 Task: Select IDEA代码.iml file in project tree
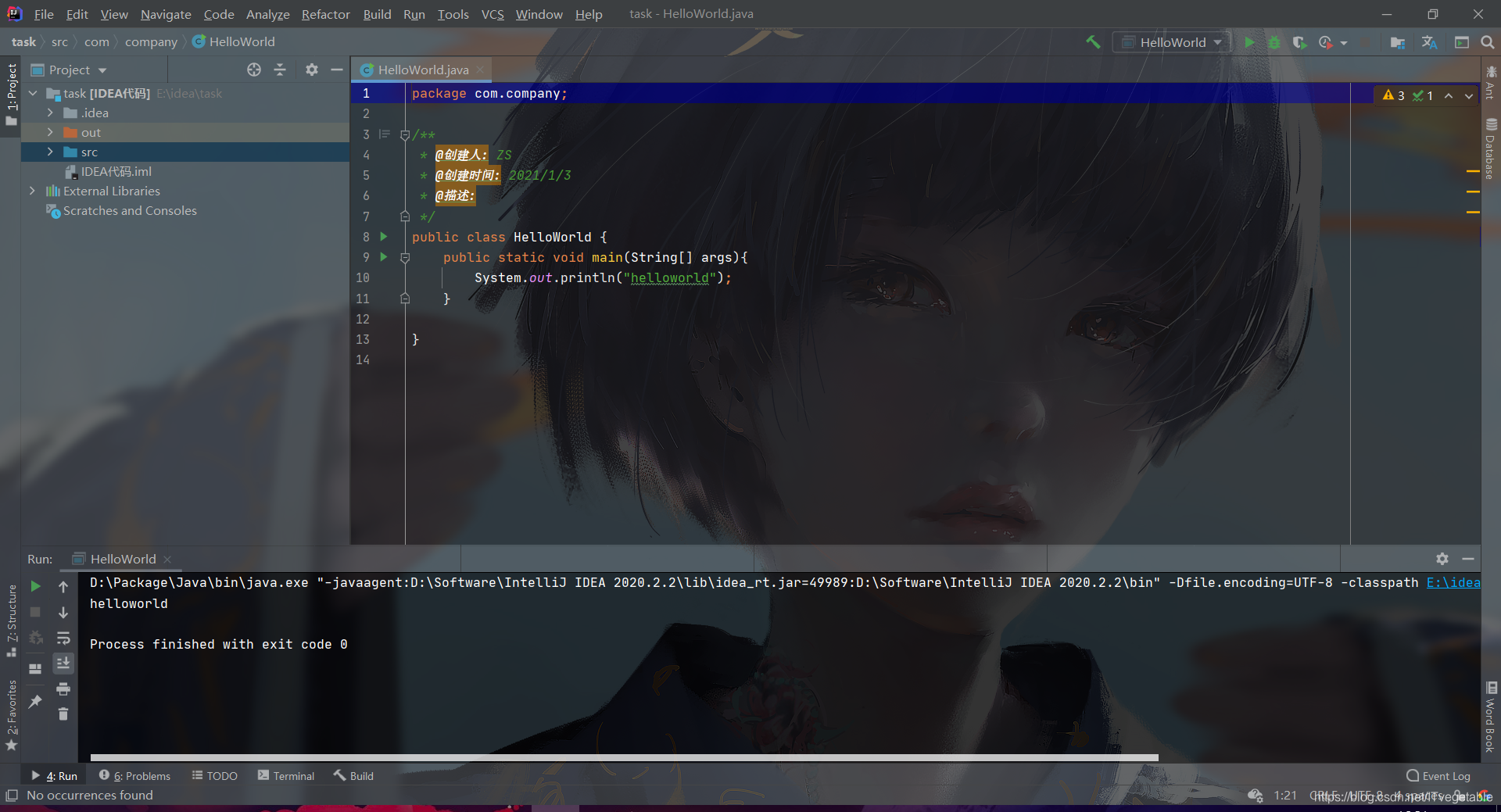pos(108,171)
